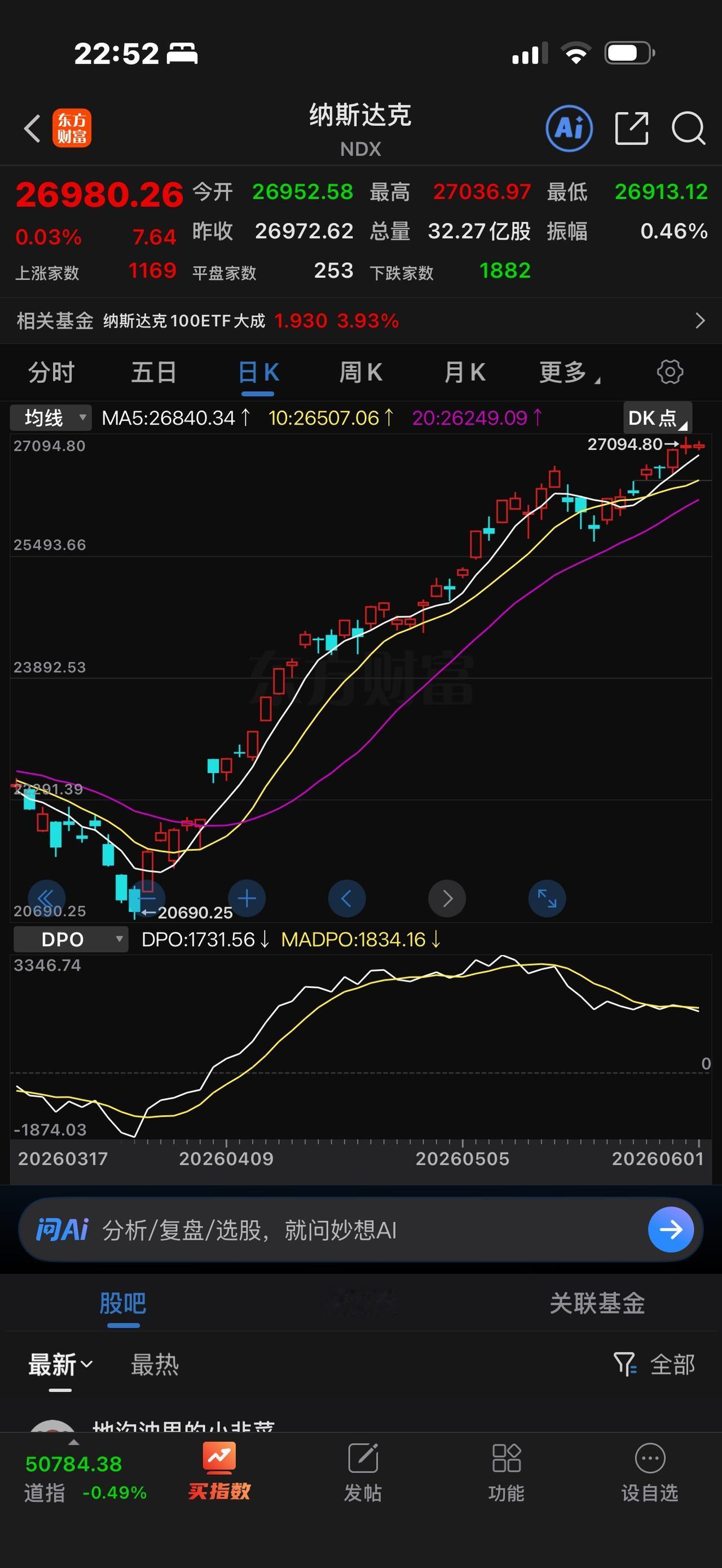The image size is (722, 1568).
Task: Tap the 设自选 ellipsis icon
Action: (x=650, y=1458)
